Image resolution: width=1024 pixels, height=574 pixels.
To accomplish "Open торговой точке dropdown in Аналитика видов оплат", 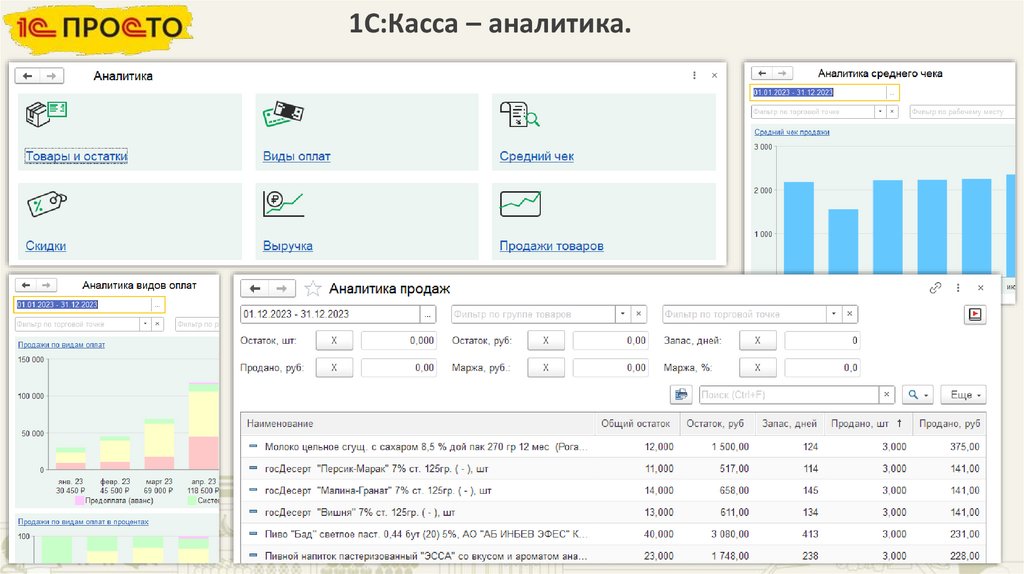I will pos(145,324).
